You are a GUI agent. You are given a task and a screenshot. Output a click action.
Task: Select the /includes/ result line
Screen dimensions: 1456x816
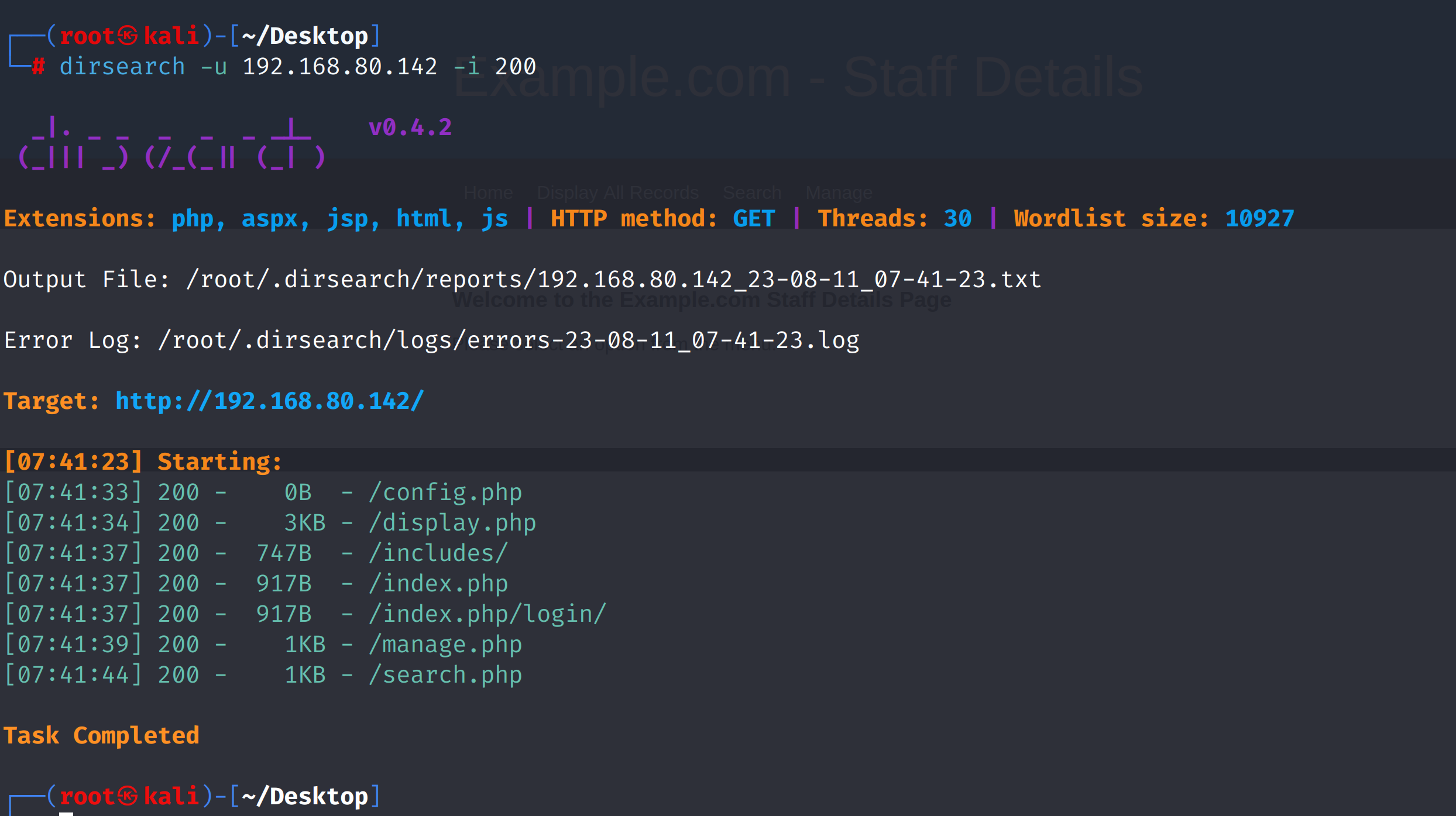256,553
